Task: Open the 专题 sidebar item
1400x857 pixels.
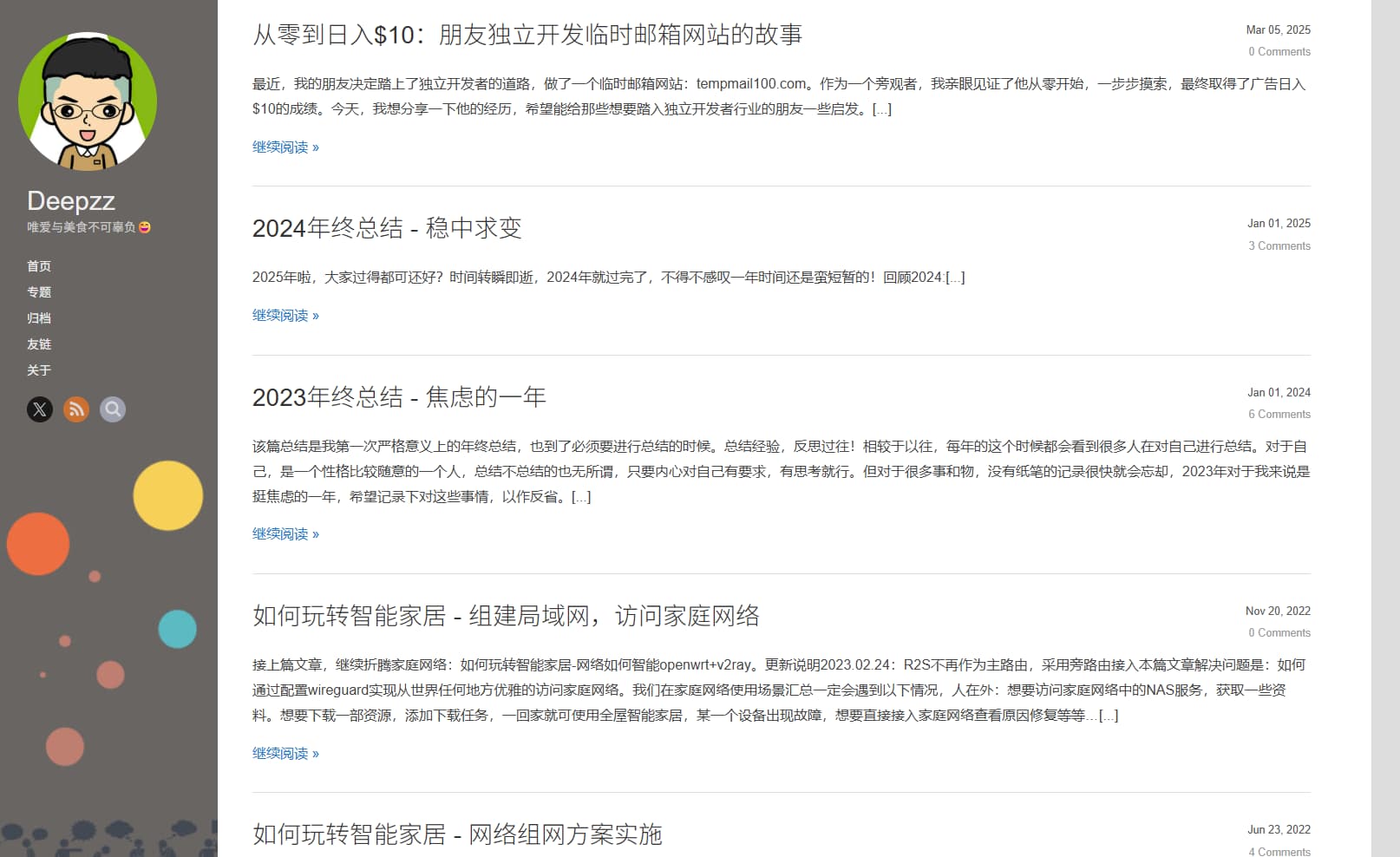Action: click(38, 292)
